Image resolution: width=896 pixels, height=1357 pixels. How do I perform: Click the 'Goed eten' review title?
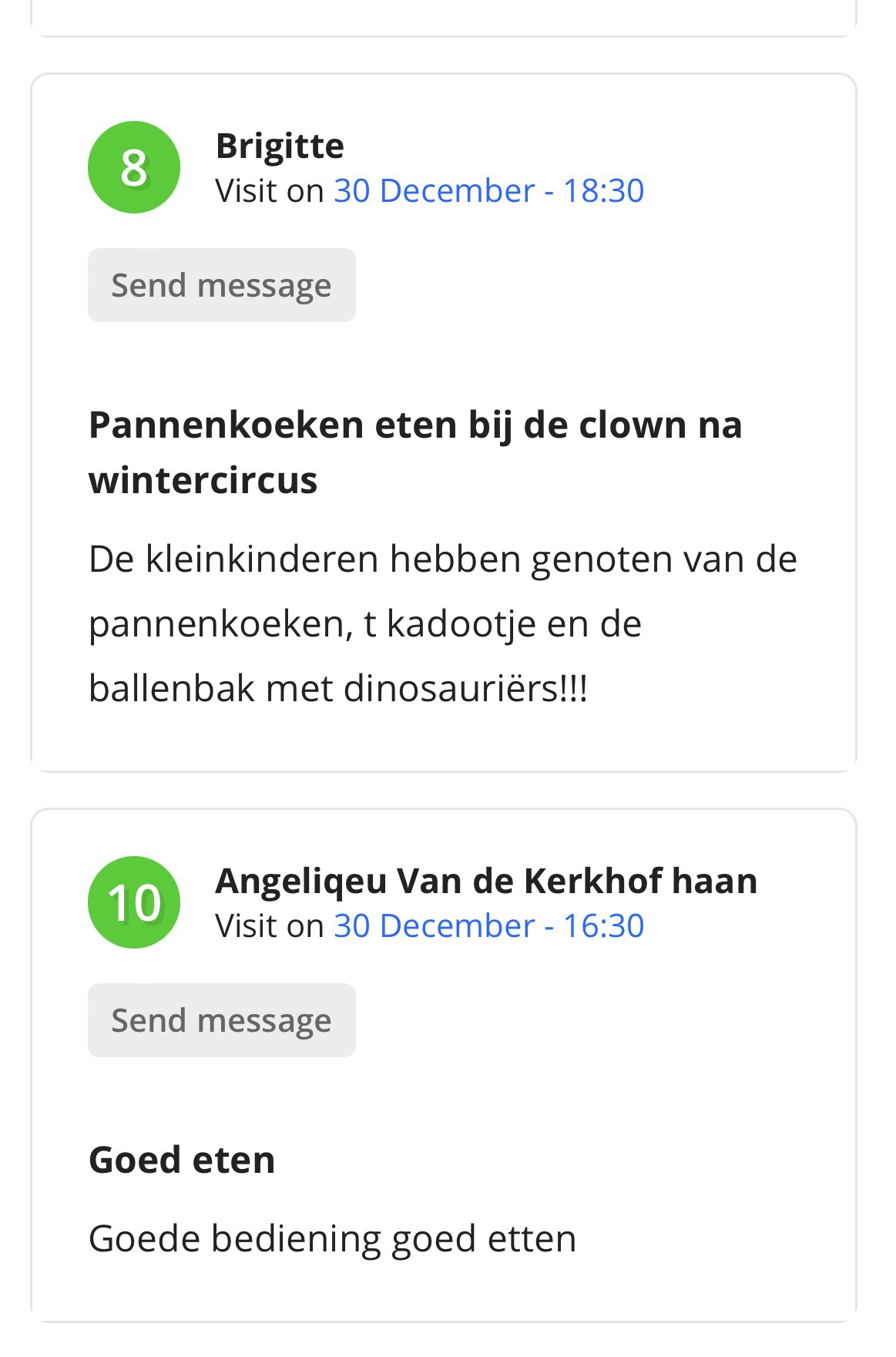click(x=182, y=1160)
